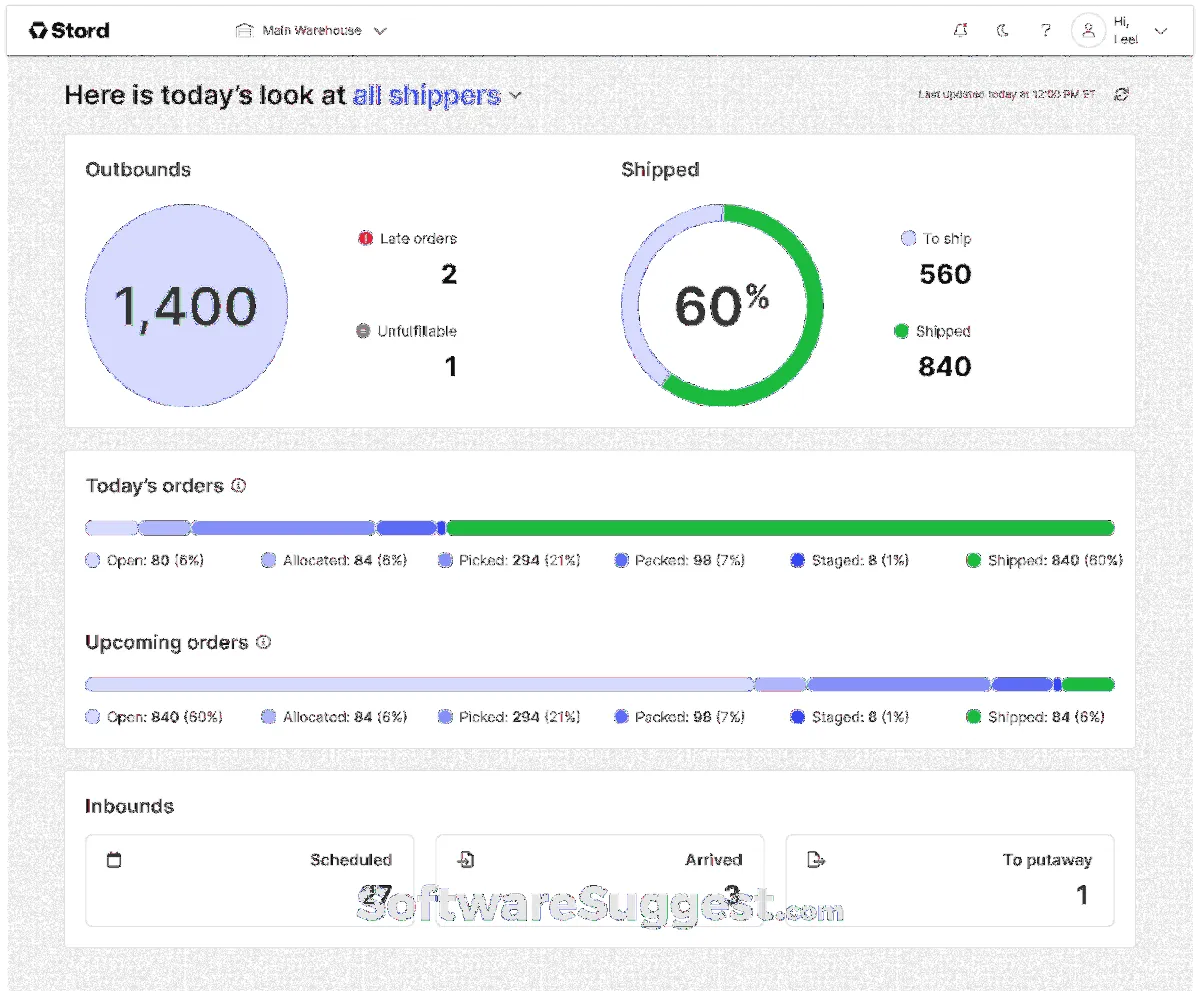This screenshot has width=1200, height=991.
Task: Select Upcoming Packed: 98 (7%) legend
Action: 680,717
